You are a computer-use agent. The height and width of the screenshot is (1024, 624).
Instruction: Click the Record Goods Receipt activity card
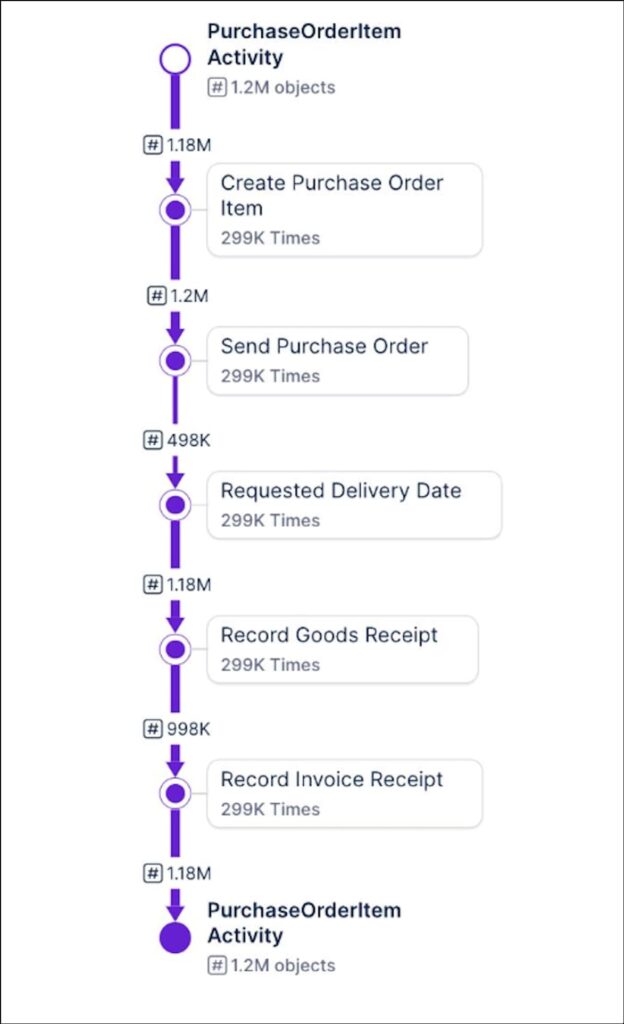342,649
